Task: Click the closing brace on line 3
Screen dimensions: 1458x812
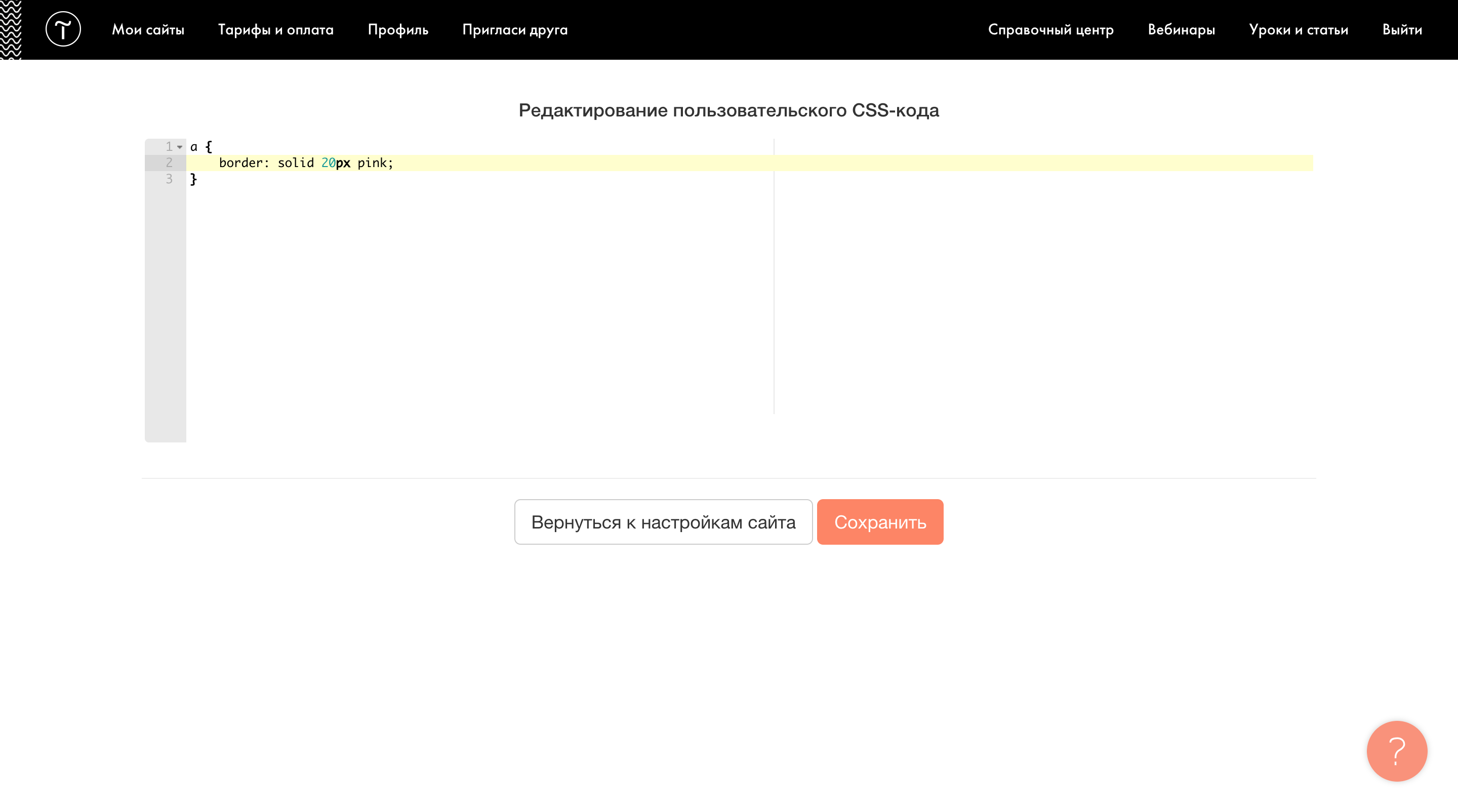Action: point(193,179)
